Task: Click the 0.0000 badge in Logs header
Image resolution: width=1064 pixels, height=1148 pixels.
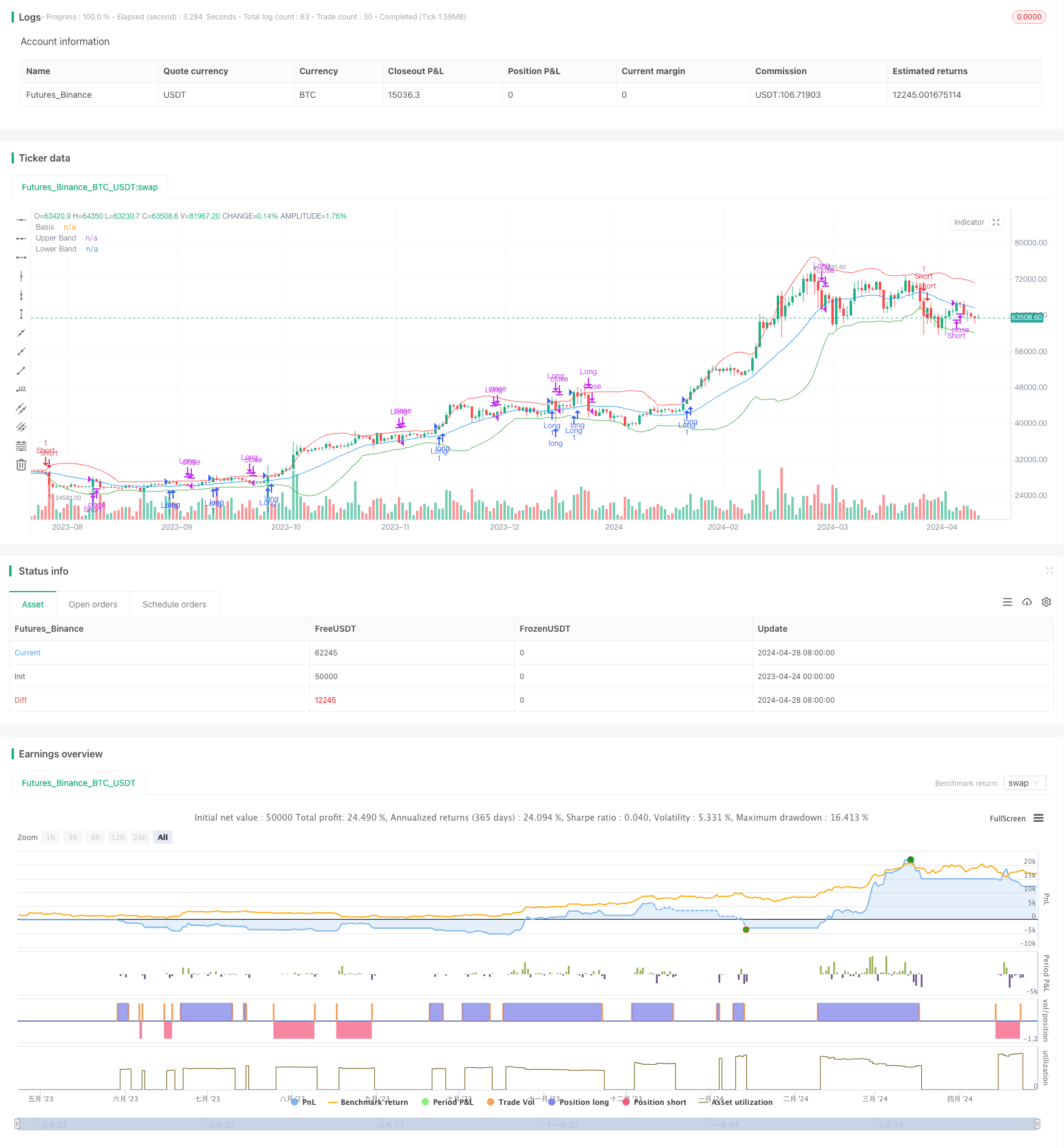Action: point(1029,17)
